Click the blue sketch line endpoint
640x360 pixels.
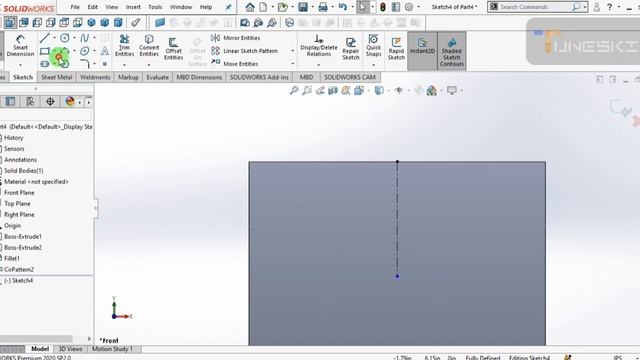[x=397, y=276]
